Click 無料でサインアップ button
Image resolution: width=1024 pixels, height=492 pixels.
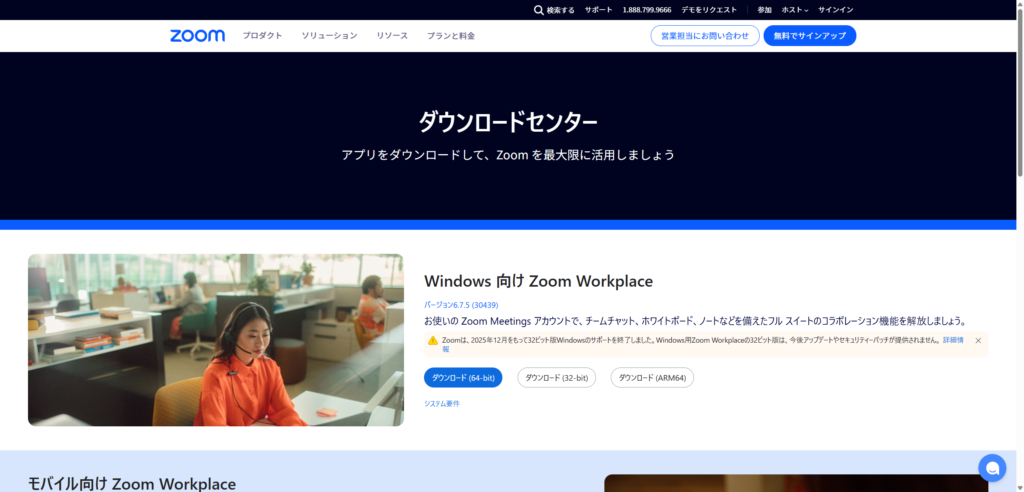[809, 36]
